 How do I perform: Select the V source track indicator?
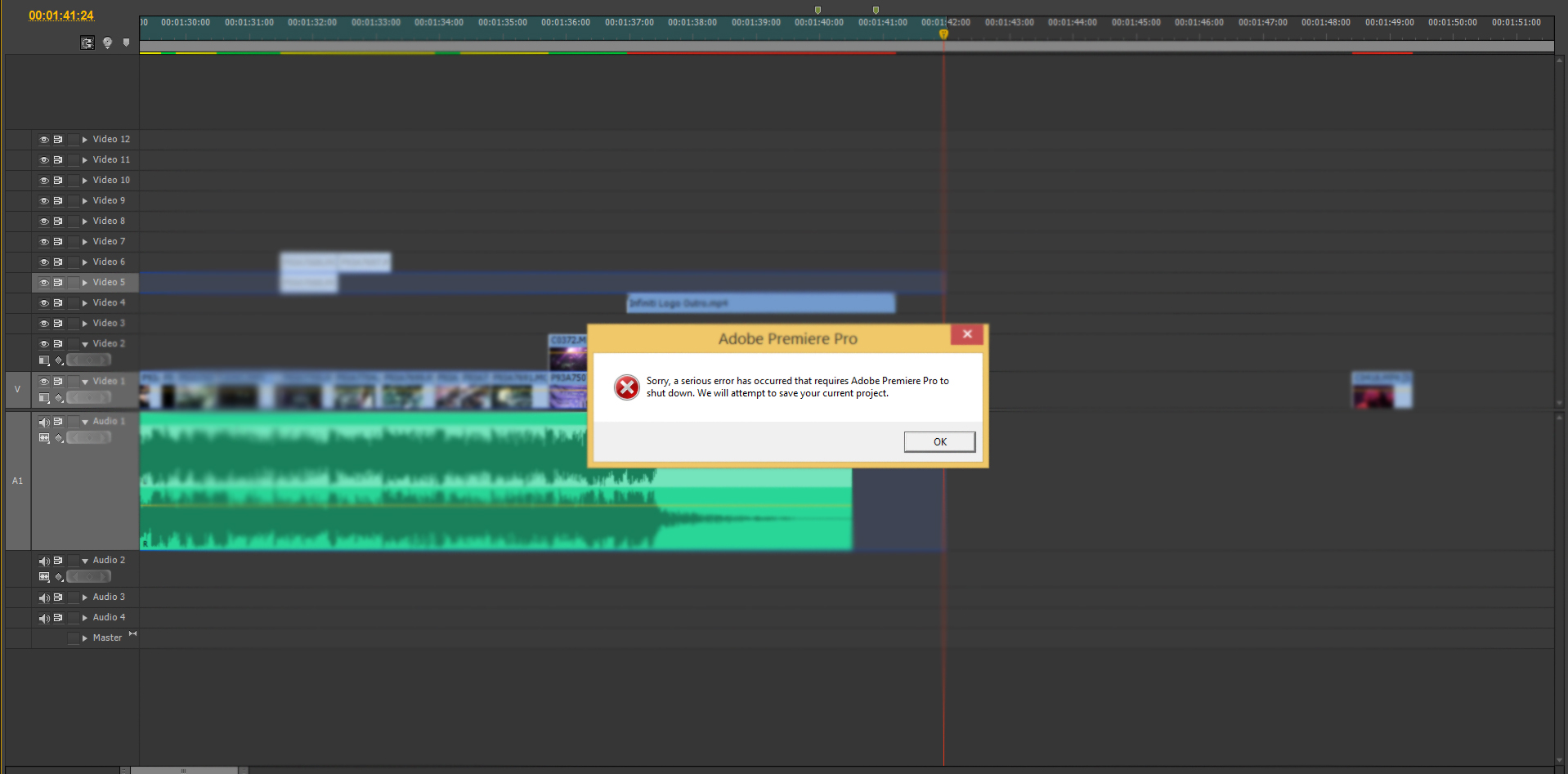coord(17,390)
